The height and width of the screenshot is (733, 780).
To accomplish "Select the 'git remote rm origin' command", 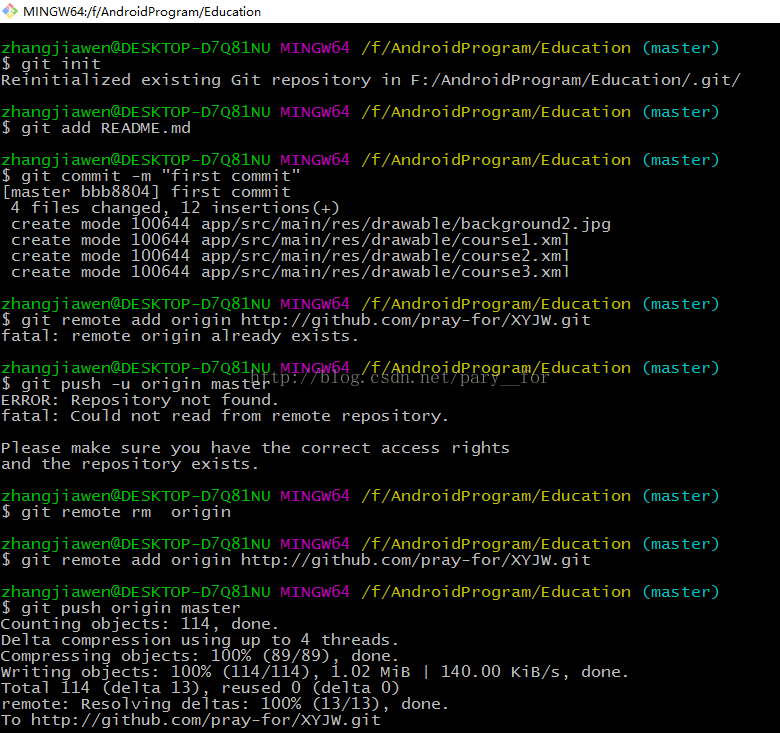I will 116,512.
